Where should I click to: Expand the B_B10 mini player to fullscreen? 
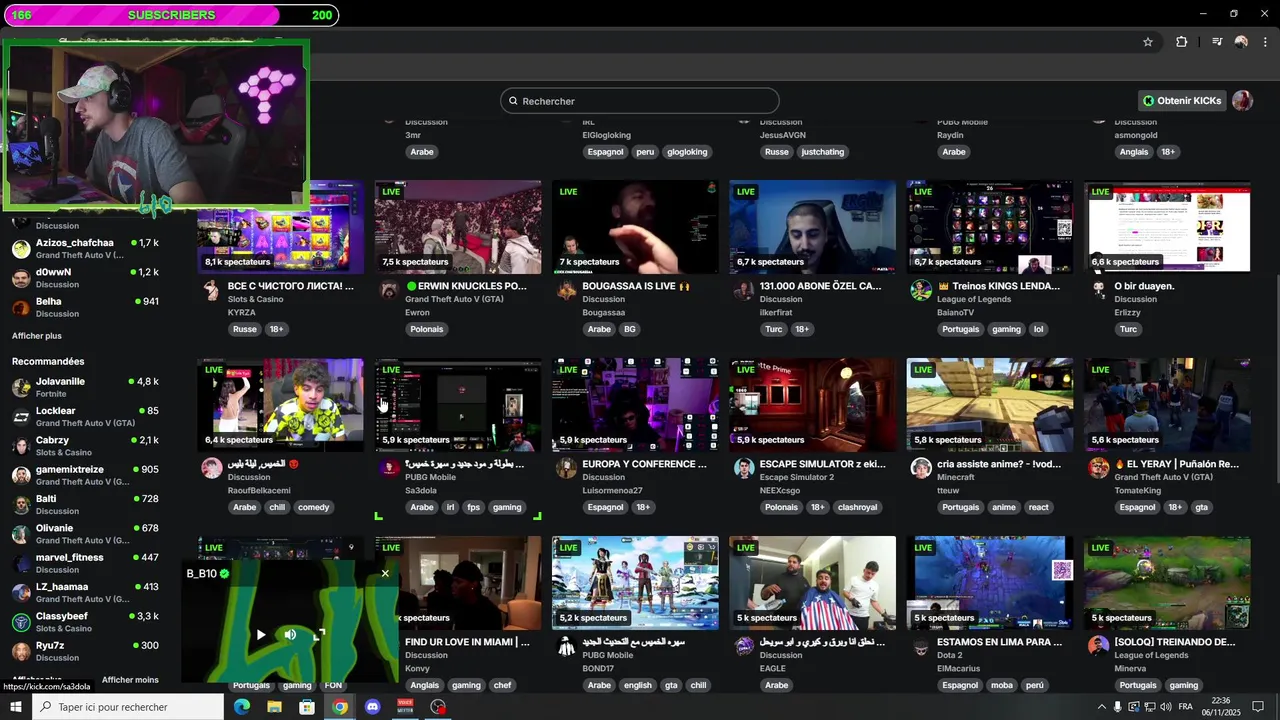tap(320, 634)
